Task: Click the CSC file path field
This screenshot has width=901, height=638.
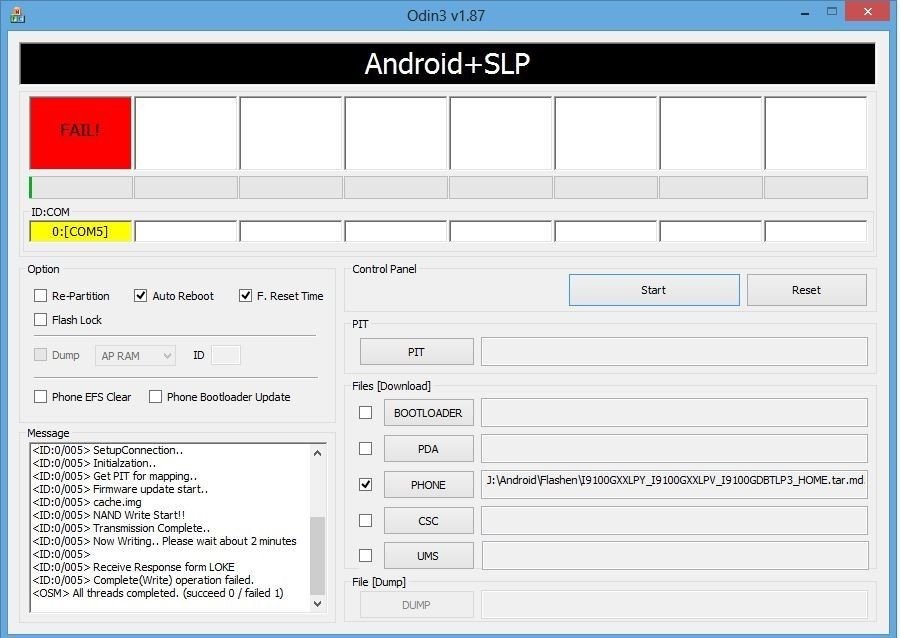Action: click(674, 520)
